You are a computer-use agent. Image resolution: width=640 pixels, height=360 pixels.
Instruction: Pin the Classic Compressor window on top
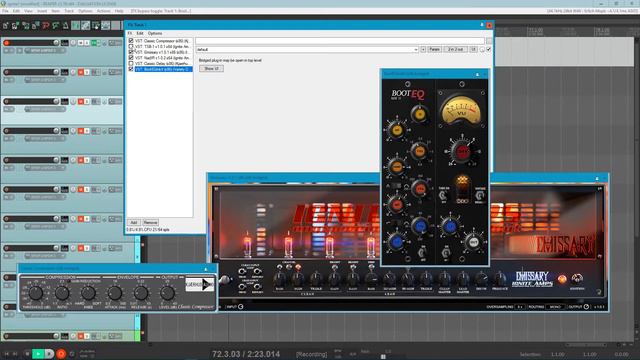205,269
